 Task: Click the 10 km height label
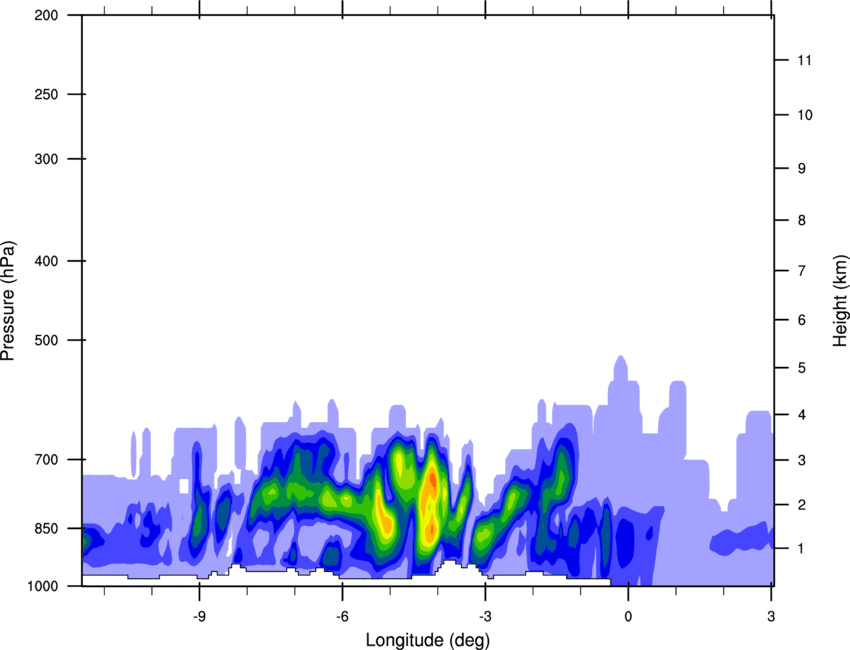click(x=805, y=115)
